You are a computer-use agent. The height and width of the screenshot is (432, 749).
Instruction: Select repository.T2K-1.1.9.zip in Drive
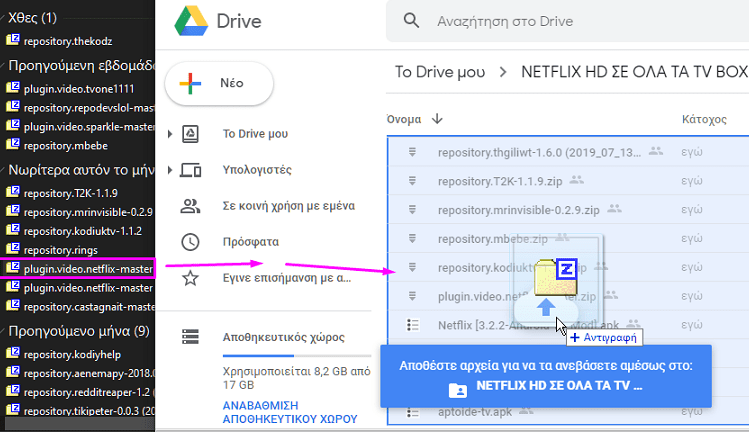point(568,181)
